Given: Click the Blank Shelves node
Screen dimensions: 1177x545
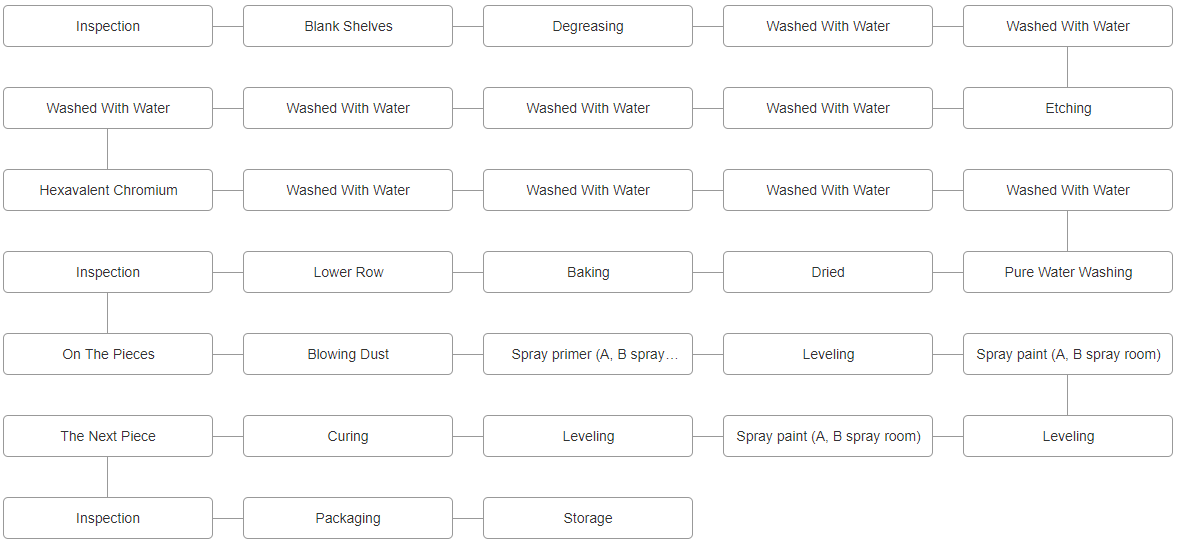Looking at the screenshot, I should click(348, 26).
